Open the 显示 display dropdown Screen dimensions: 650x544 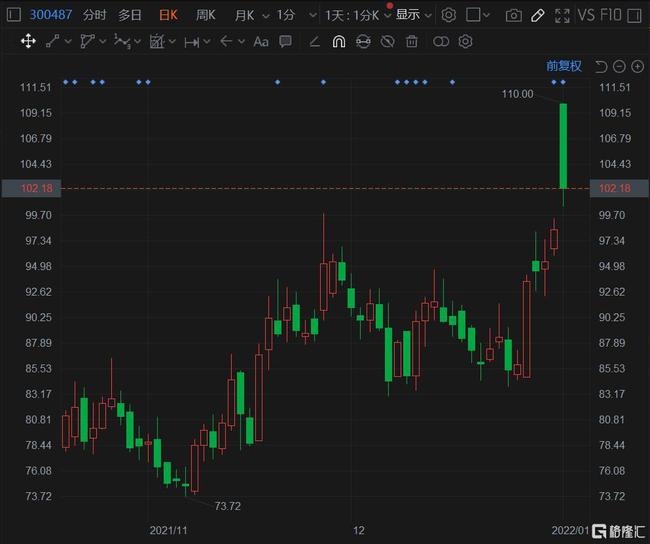tap(413, 15)
